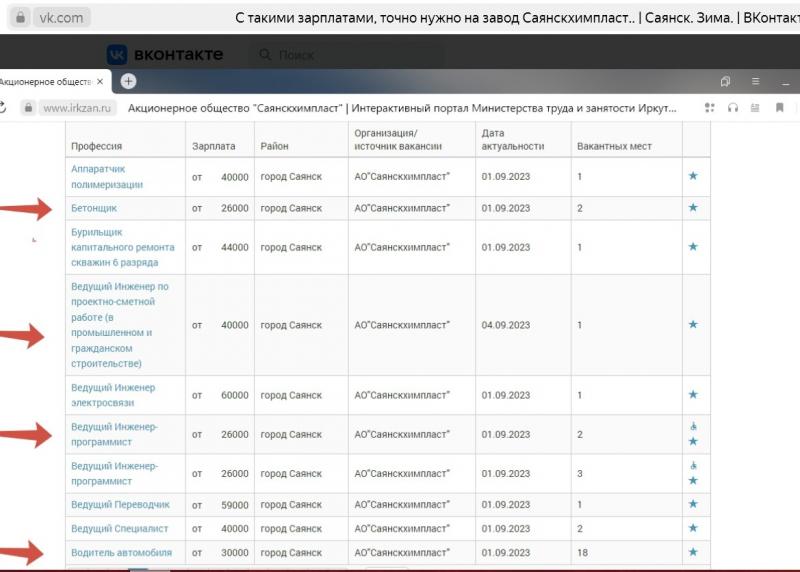
Task: Click salary 44000 in Бурильщик row
Action: (x=235, y=247)
